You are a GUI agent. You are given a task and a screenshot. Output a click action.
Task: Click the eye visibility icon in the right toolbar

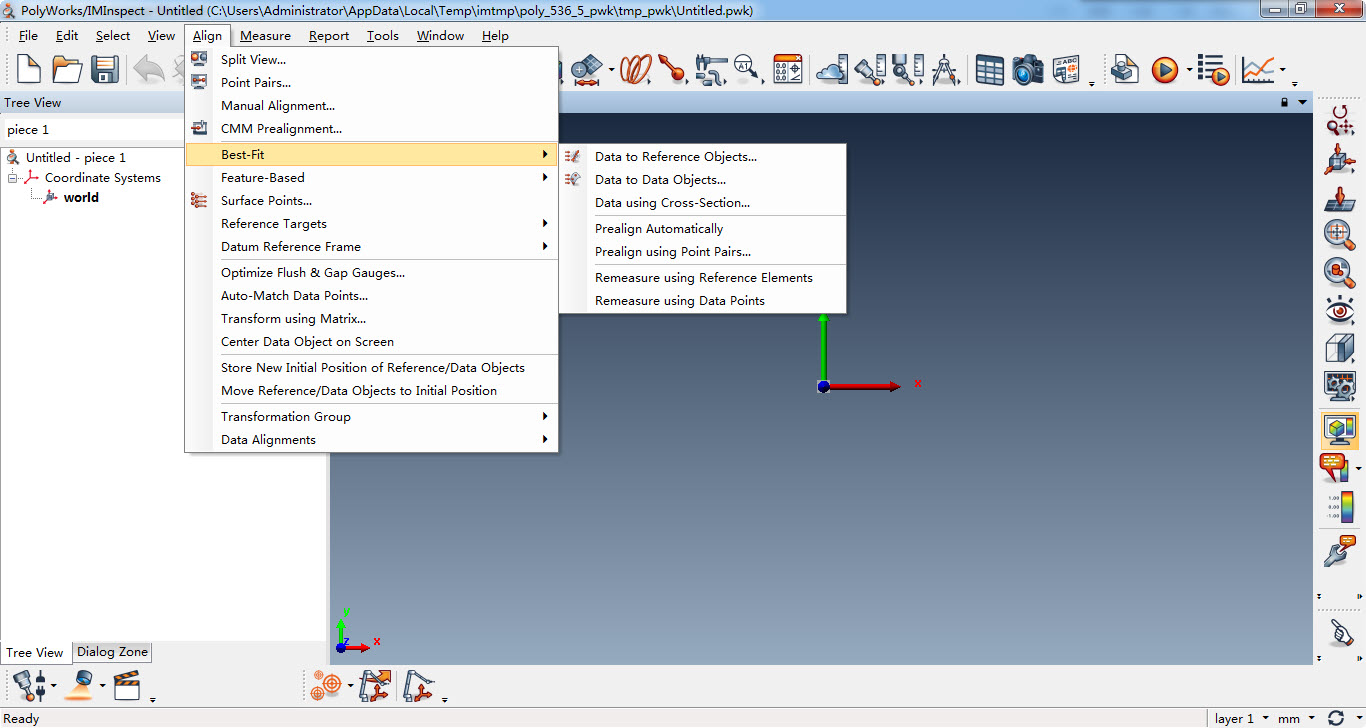click(1339, 311)
